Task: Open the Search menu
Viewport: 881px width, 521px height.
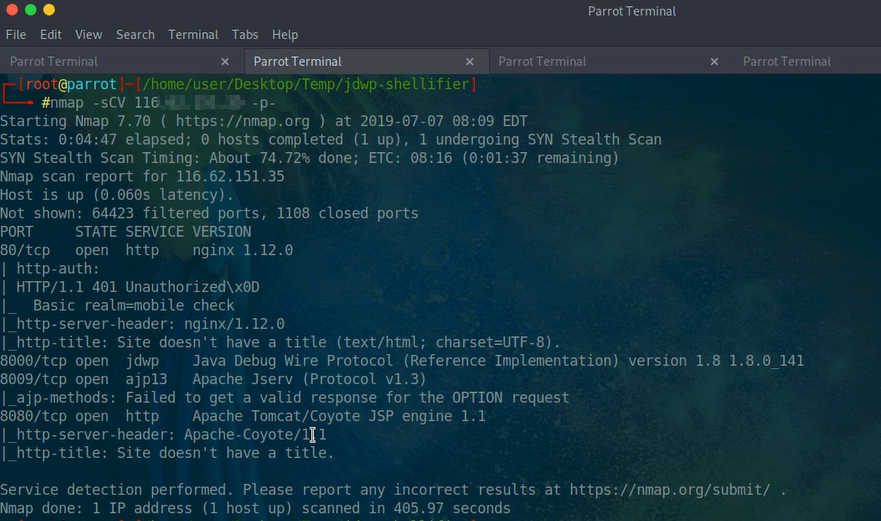Action: click(135, 35)
